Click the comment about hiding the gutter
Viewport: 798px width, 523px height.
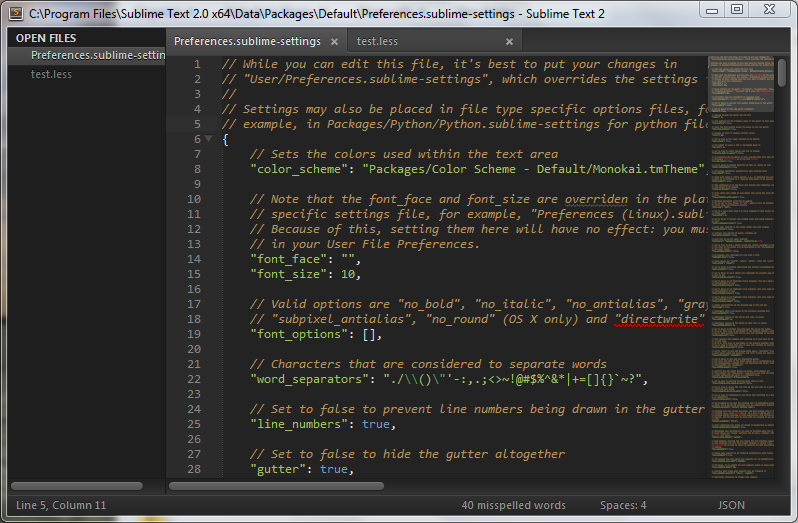click(x=408, y=454)
